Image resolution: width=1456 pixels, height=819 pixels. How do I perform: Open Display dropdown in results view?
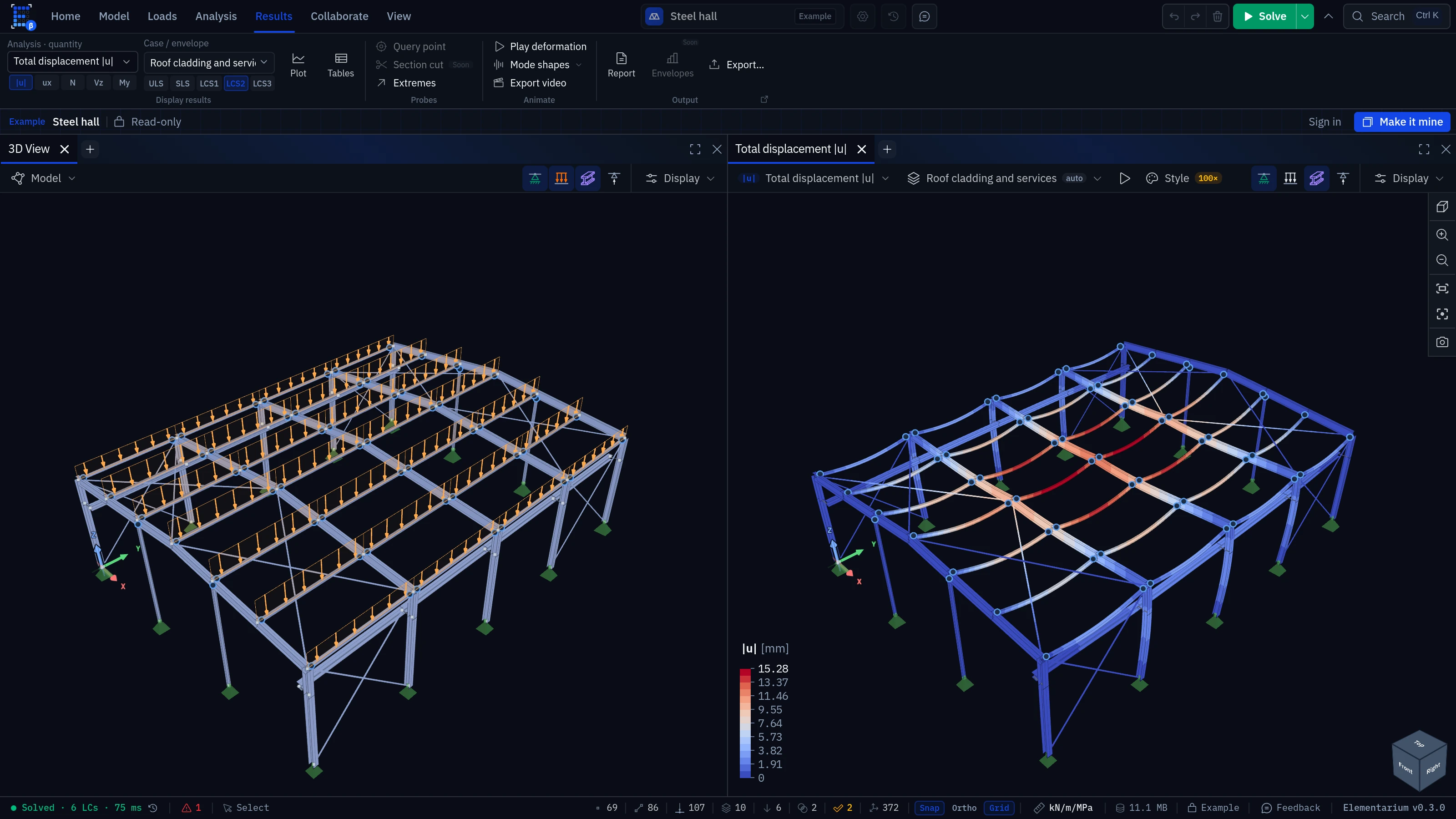point(1409,179)
